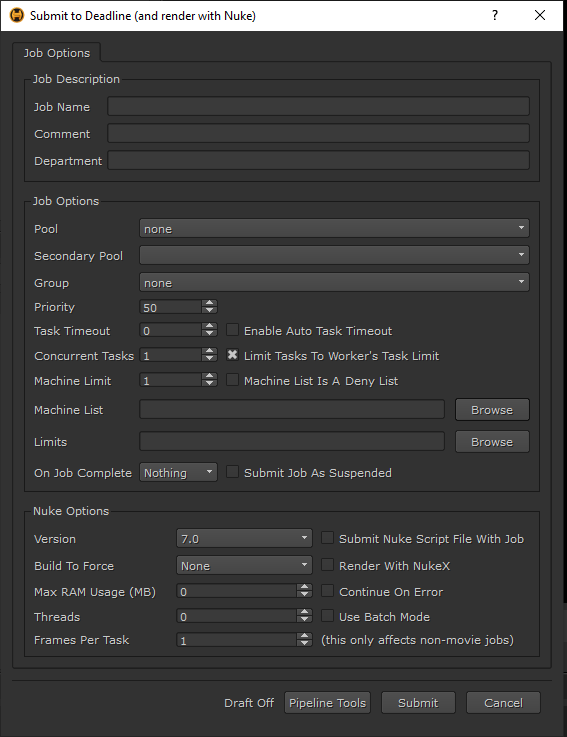Click the Limits text field

[292, 441]
